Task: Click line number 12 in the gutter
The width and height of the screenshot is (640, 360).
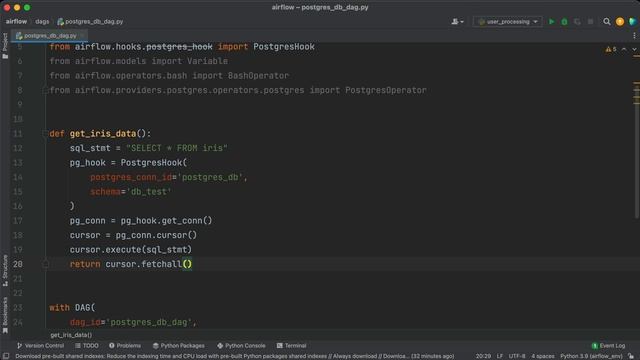Action: (18, 148)
